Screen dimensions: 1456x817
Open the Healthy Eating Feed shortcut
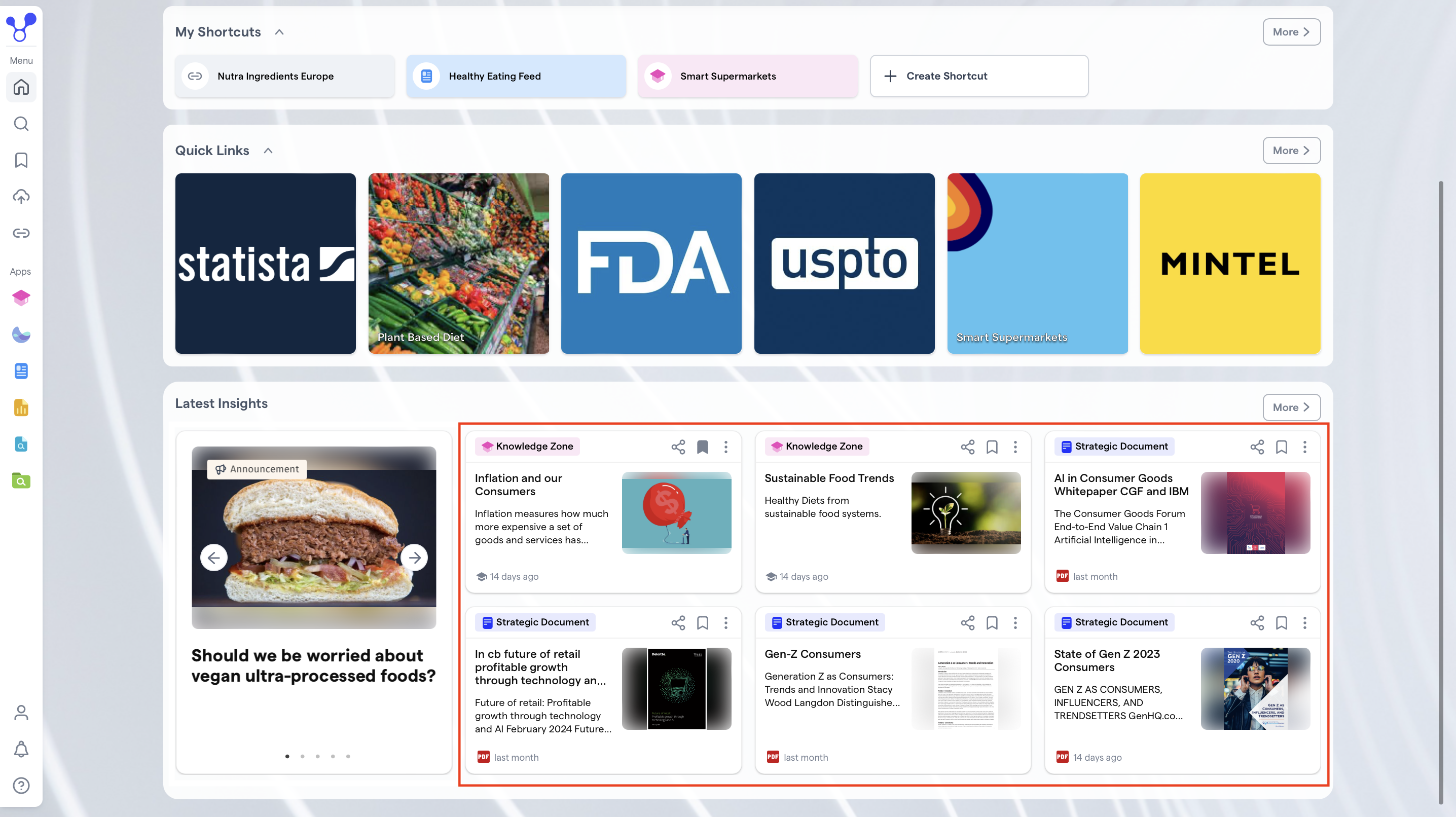[516, 76]
